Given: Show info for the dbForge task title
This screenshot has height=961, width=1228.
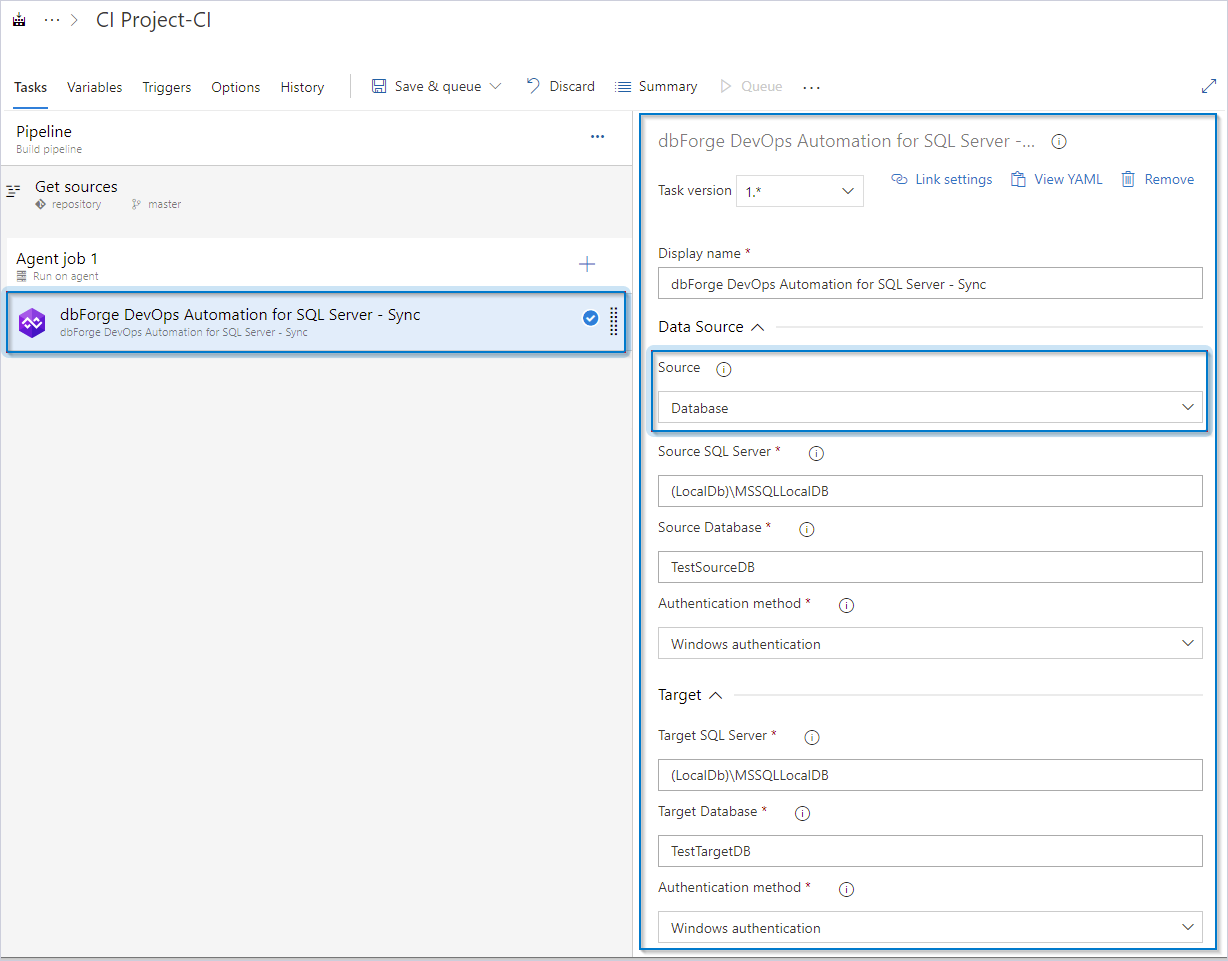Looking at the screenshot, I should [1059, 142].
